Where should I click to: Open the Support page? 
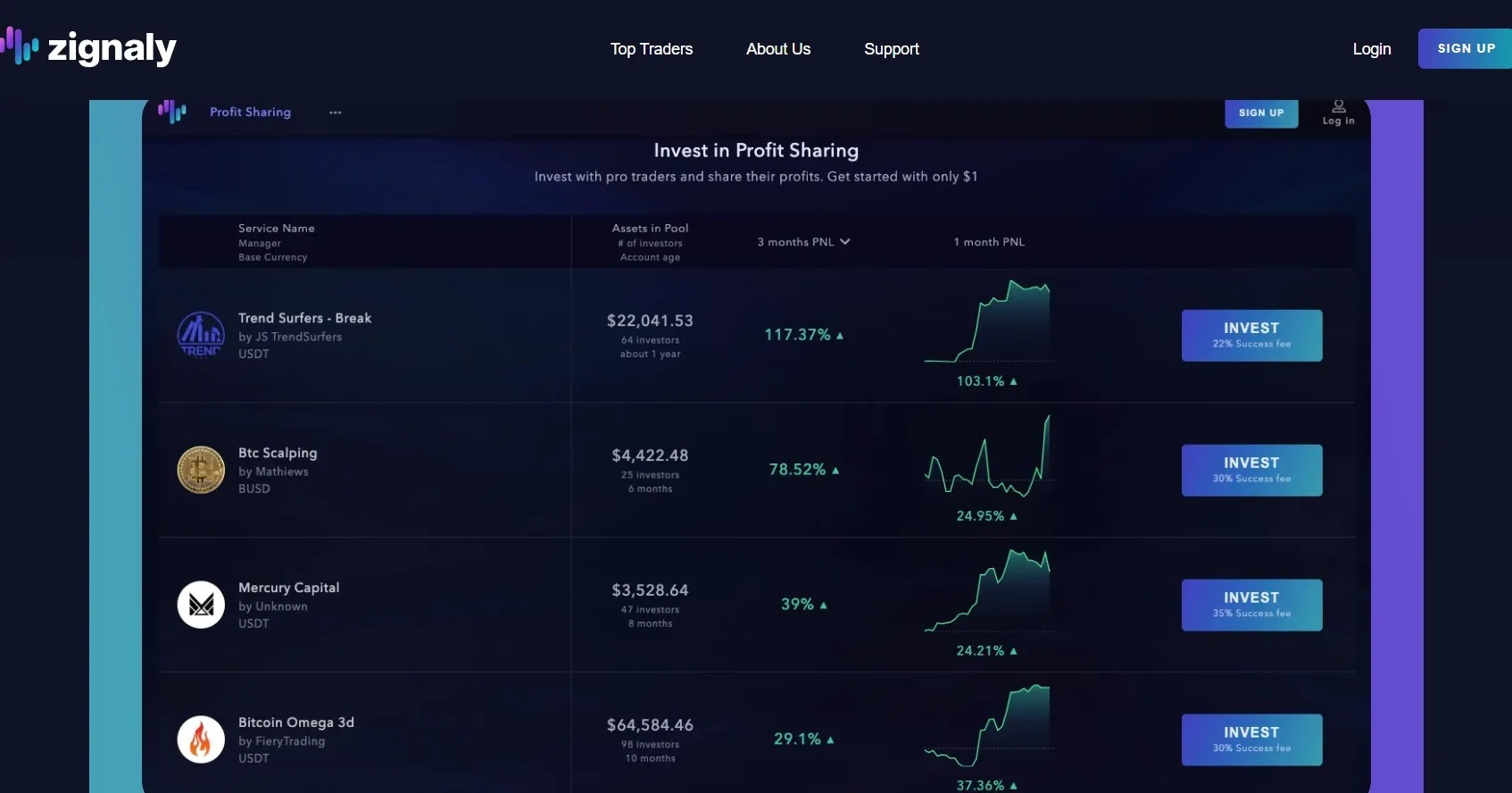point(892,49)
